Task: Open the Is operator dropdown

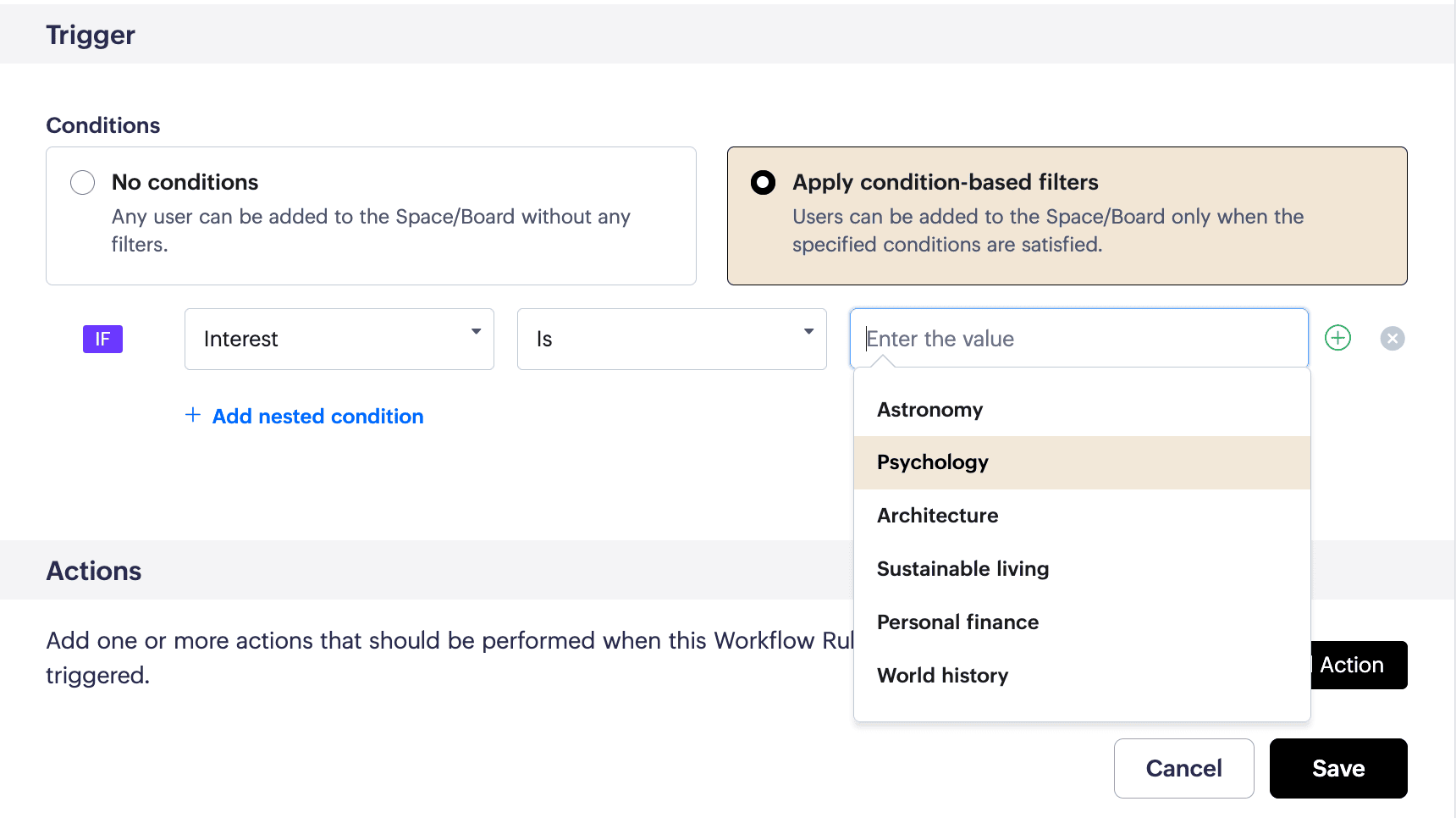Action: [671, 339]
